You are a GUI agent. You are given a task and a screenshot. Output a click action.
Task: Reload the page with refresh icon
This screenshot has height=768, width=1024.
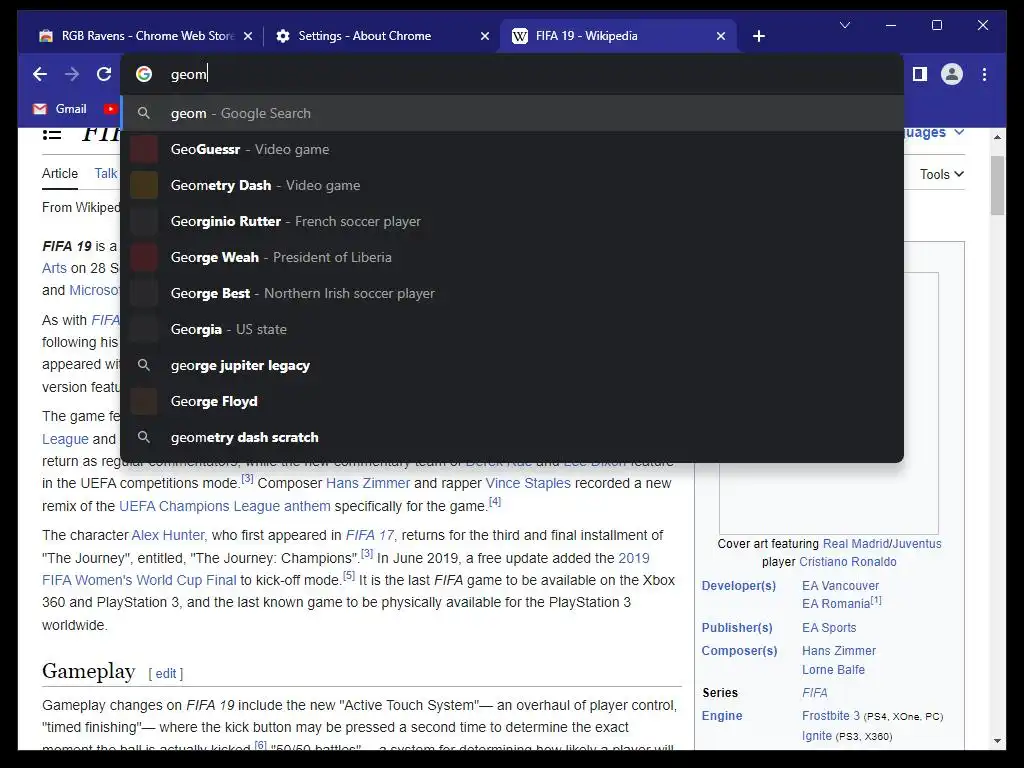coord(104,74)
